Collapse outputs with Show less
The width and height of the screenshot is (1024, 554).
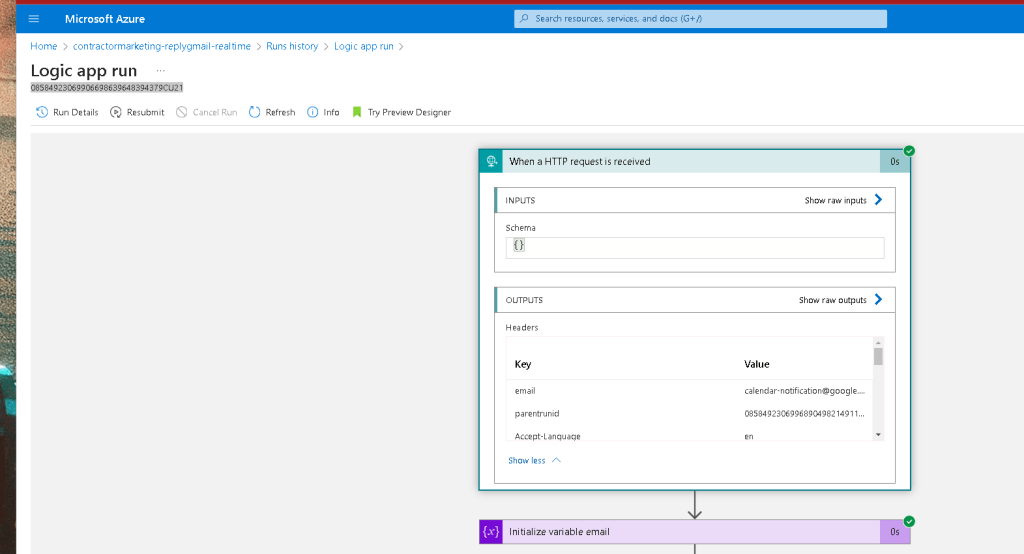(534, 461)
